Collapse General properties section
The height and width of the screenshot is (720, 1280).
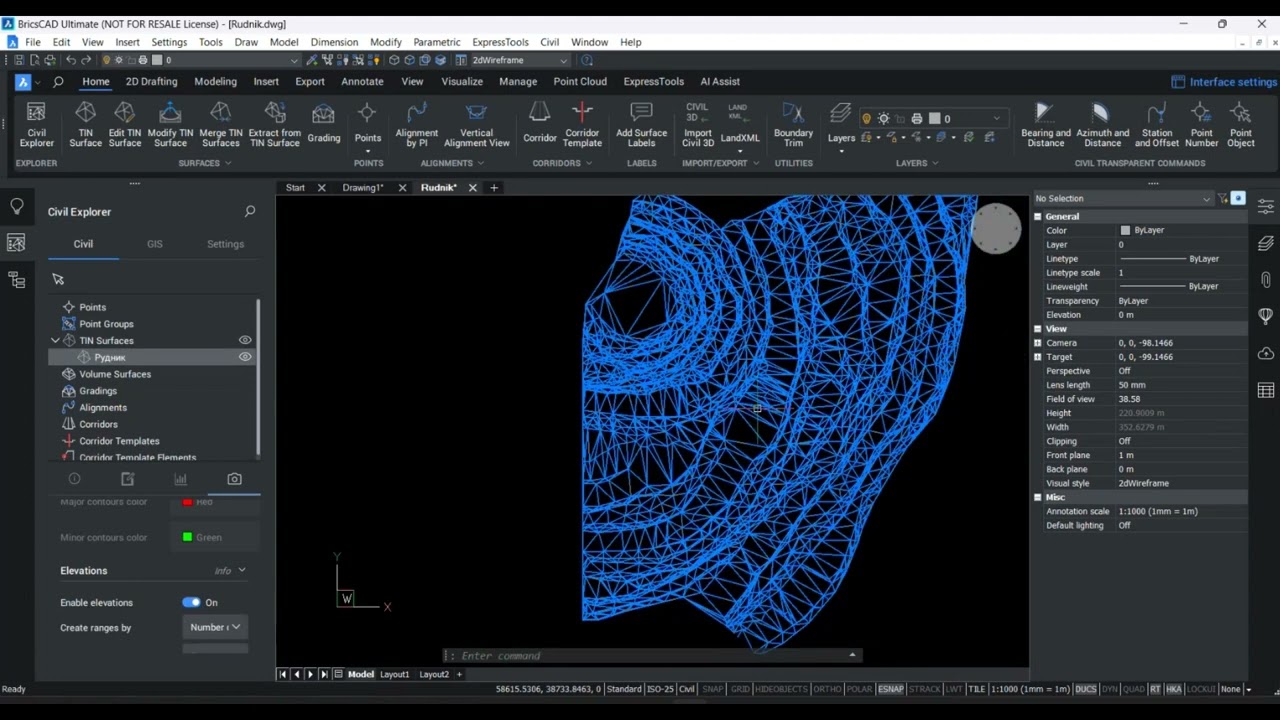click(1037, 216)
